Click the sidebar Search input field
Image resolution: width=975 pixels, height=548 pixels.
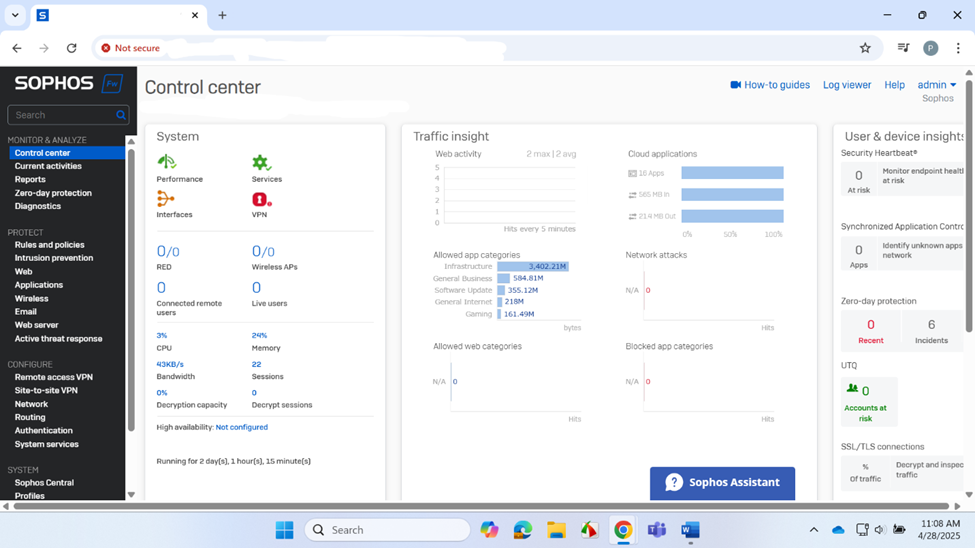[x=60, y=115]
